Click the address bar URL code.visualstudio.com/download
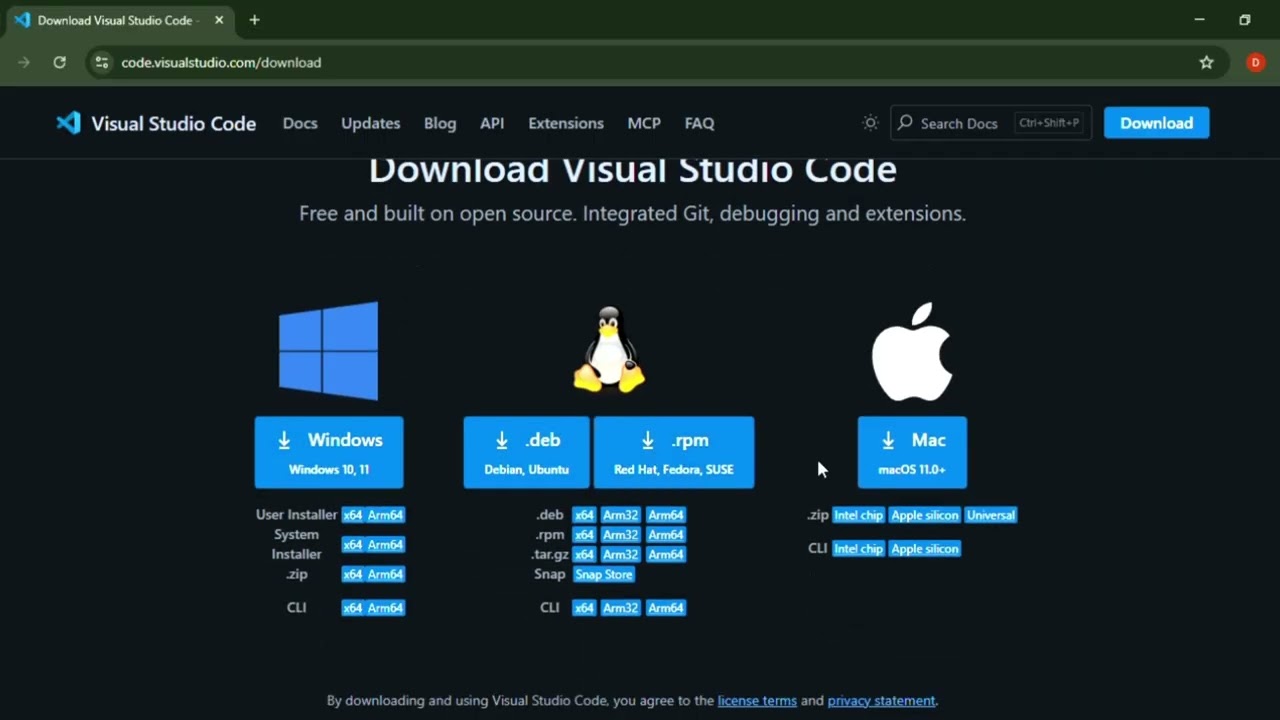Viewport: 1280px width, 720px height. click(221, 62)
